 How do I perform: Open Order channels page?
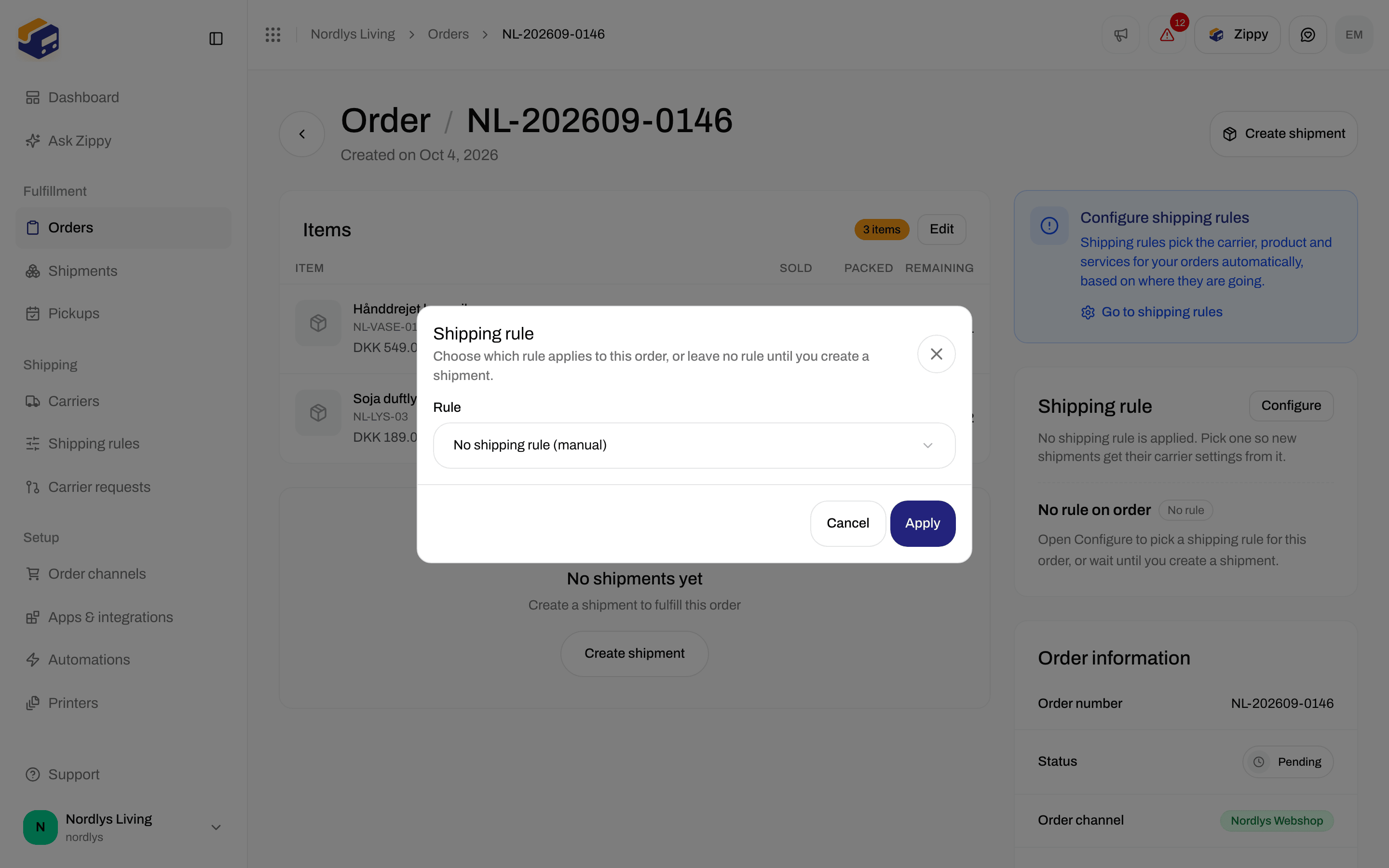123,574
